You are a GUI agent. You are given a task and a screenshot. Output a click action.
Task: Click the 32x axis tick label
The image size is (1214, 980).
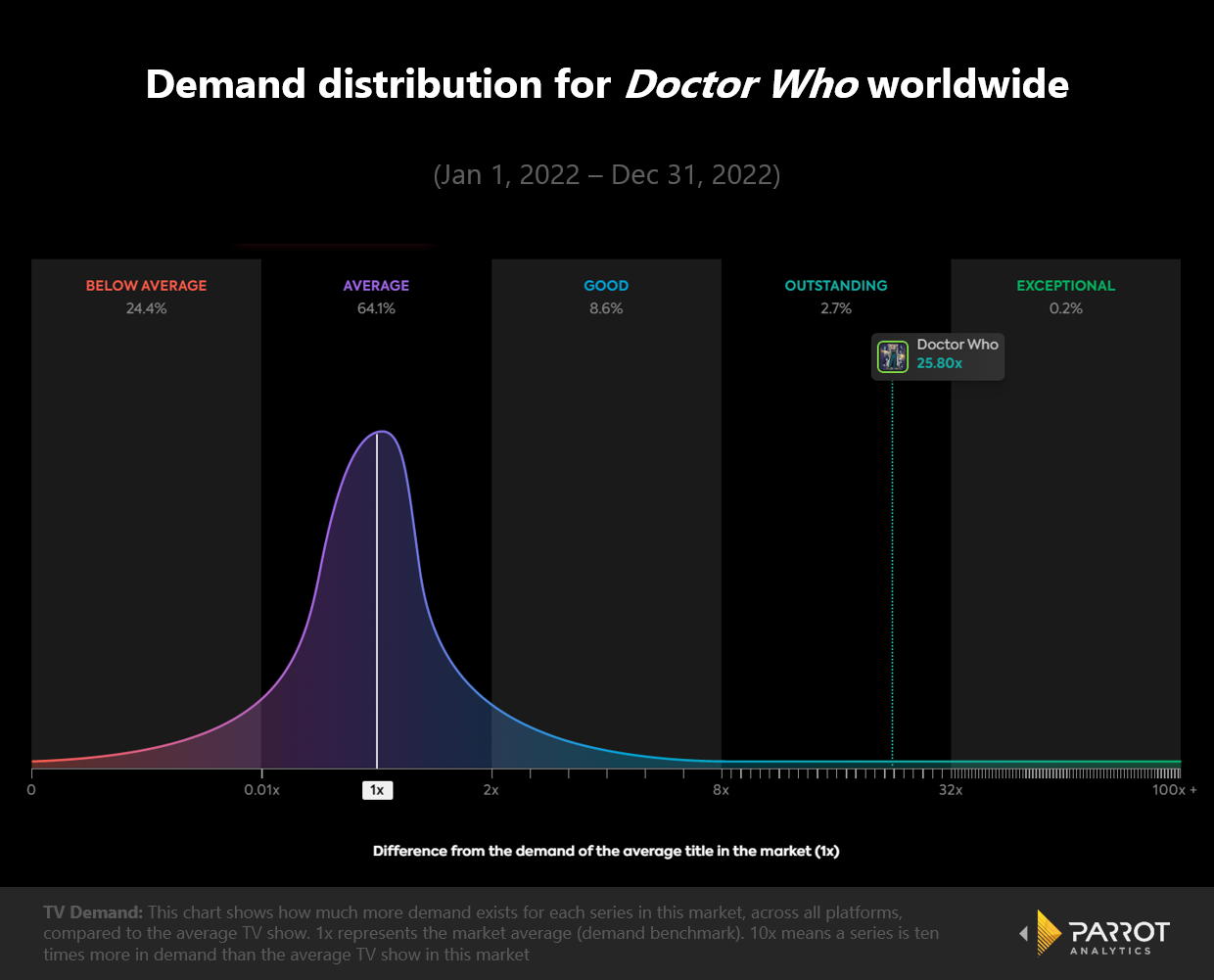click(x=951, y=790)
